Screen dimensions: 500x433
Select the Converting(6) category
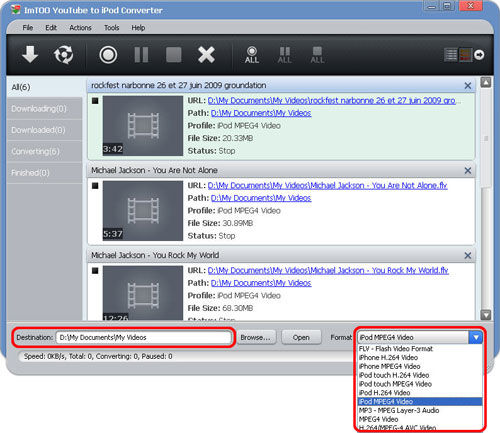click(44, 151)
